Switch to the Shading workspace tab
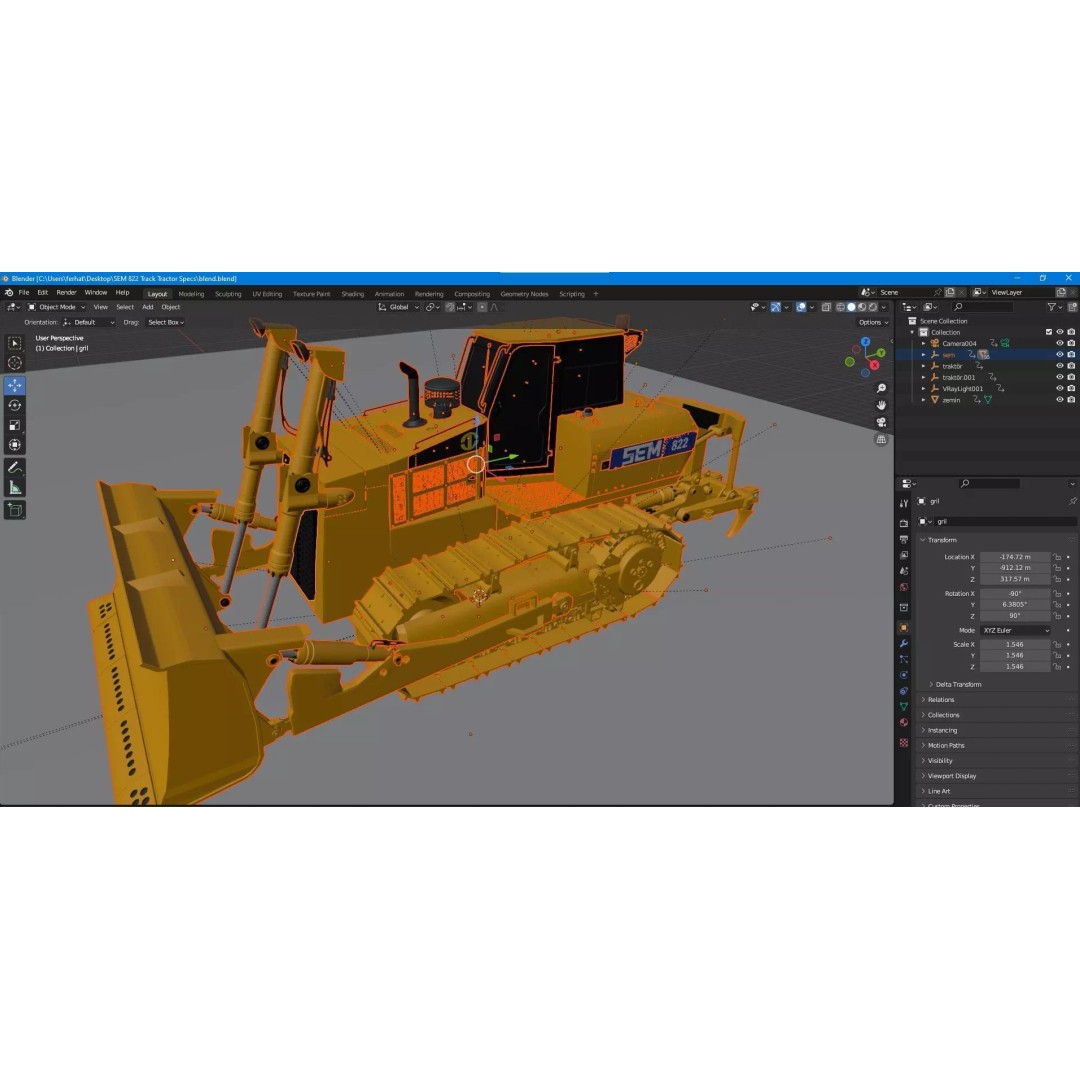The image size is (1080, 1080). tap(353, 294)
